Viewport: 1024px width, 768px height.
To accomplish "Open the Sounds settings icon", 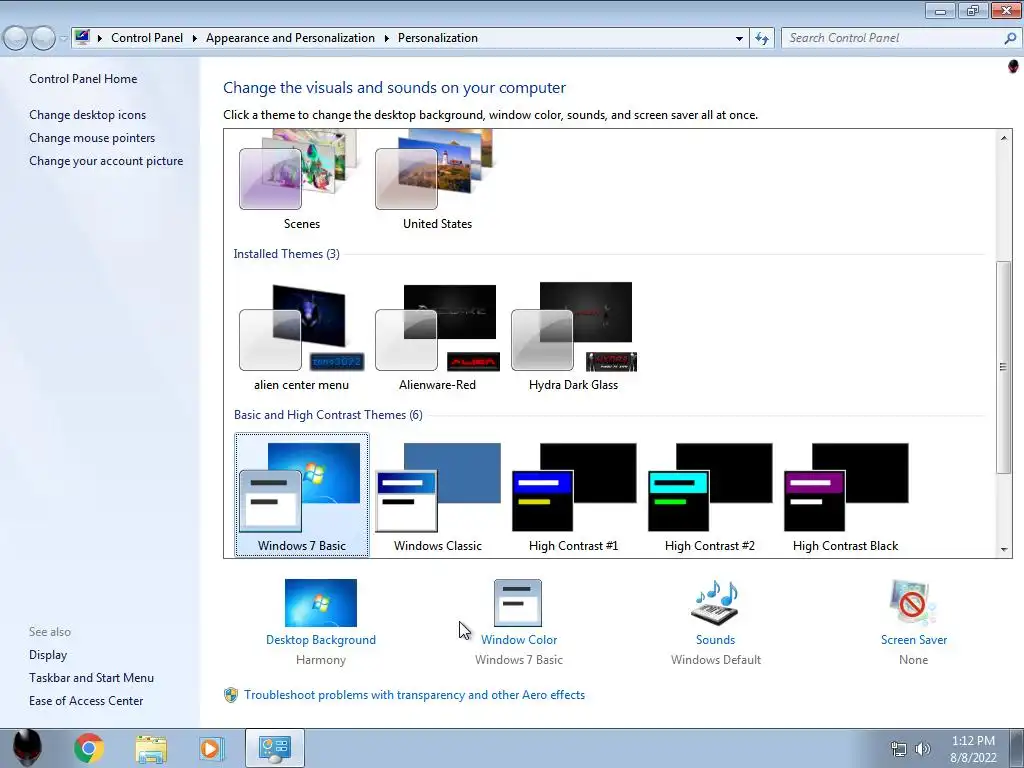I will tap(715, 603).
